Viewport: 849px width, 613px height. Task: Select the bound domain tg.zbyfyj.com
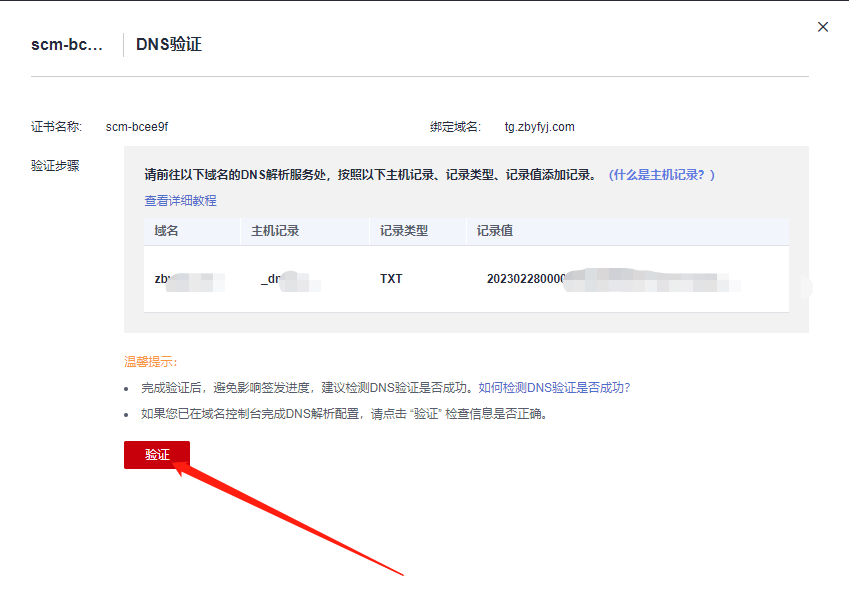(x=539, y=127)
